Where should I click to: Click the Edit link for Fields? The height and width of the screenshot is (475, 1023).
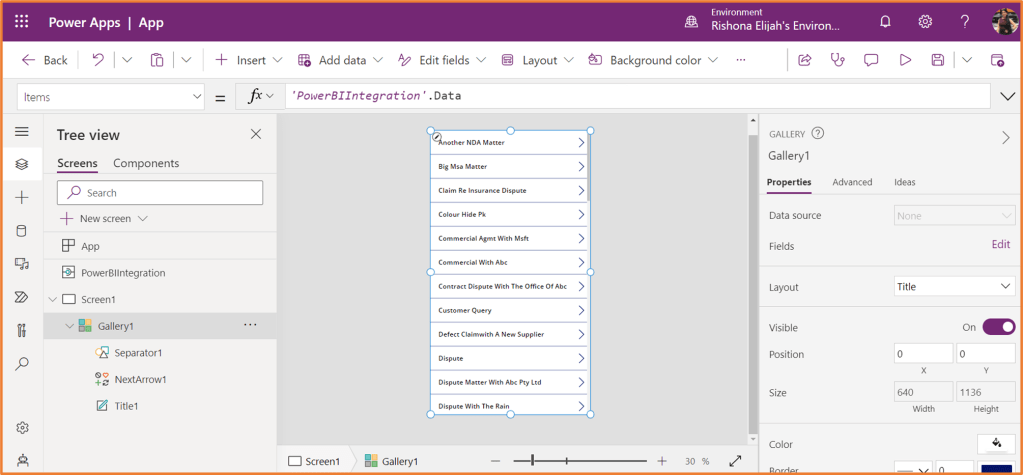coord(1000,245)
